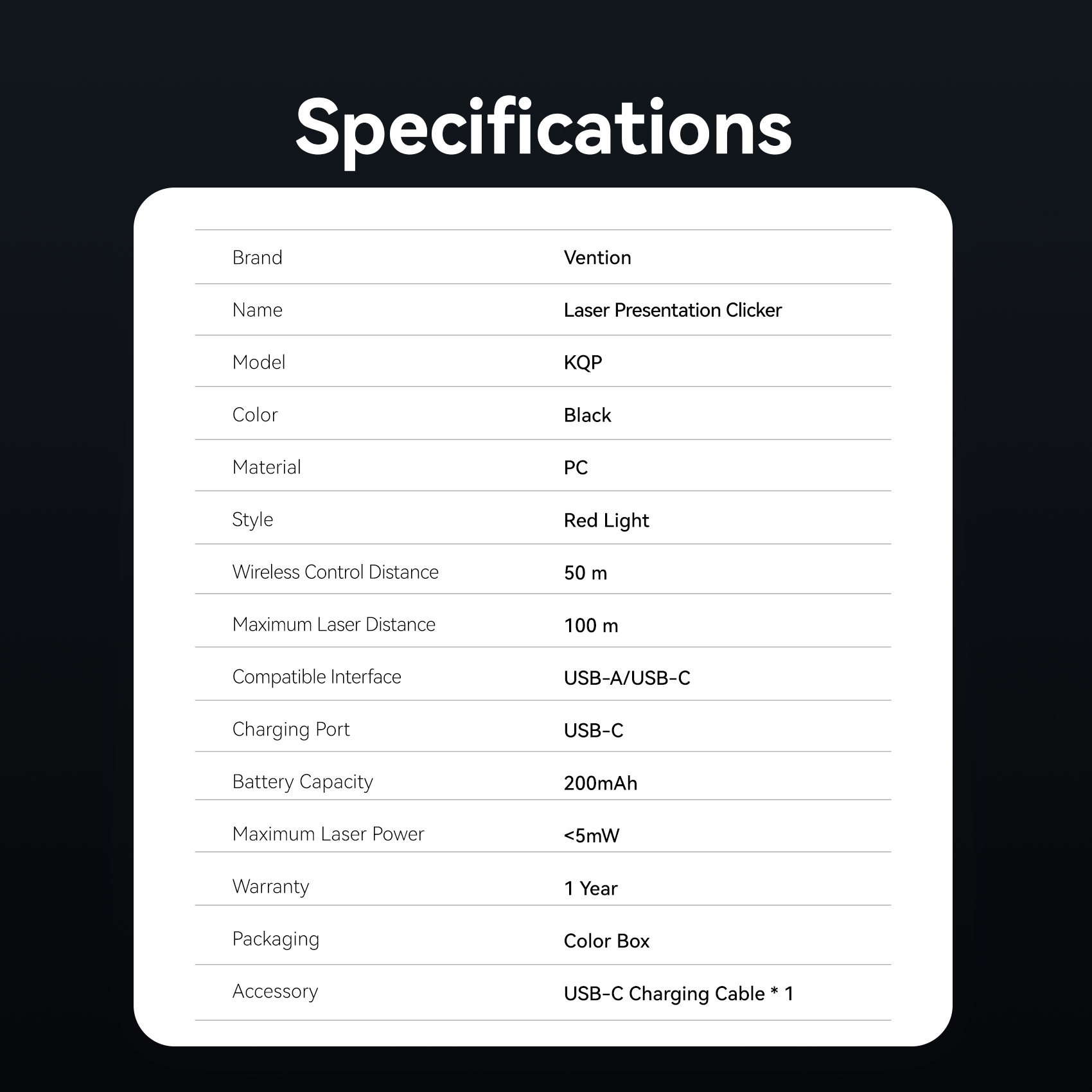Click the Color row label
This screenshot has width=1092, height=1092.
[255, 415]
